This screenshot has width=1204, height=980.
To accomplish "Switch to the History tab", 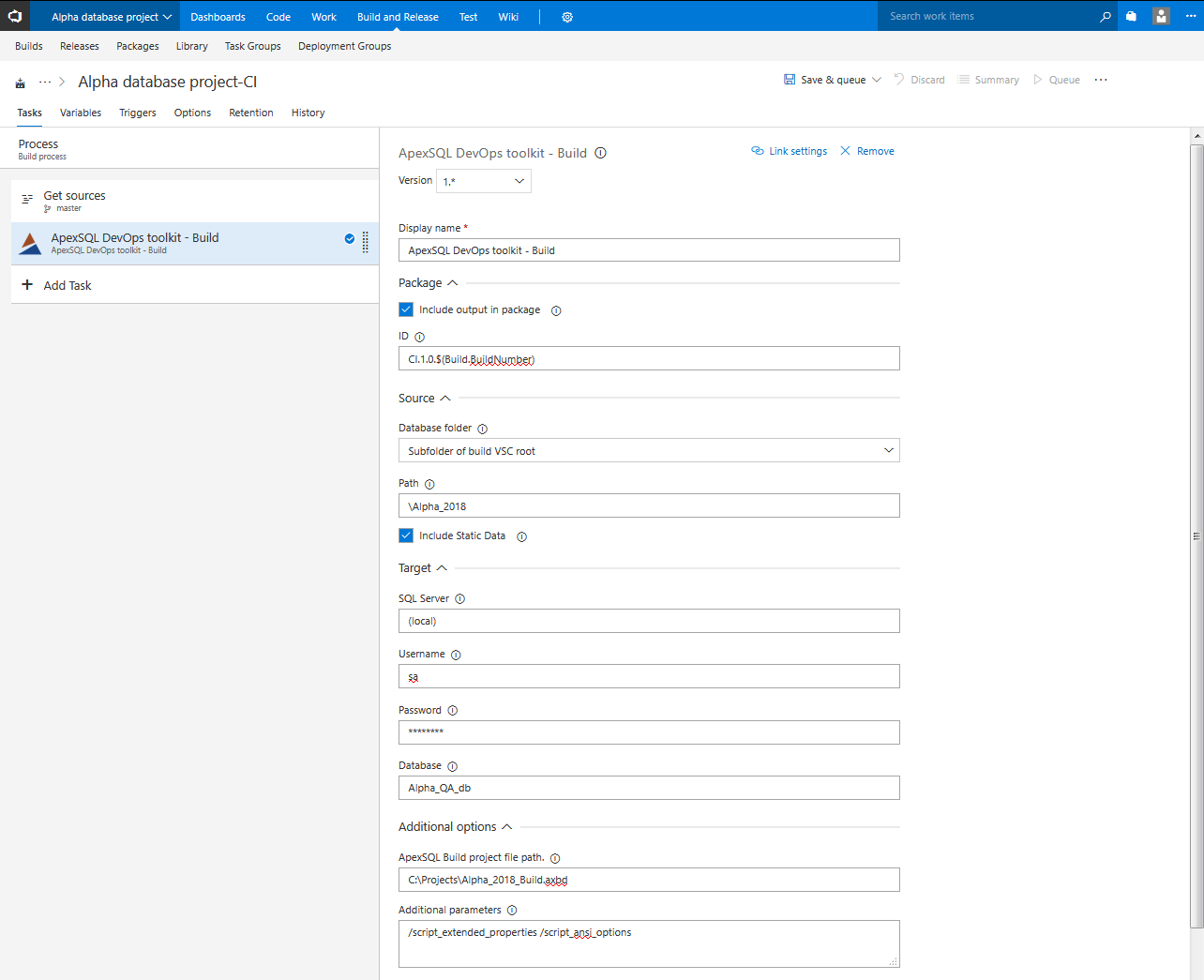I will [x=308, y=113].
